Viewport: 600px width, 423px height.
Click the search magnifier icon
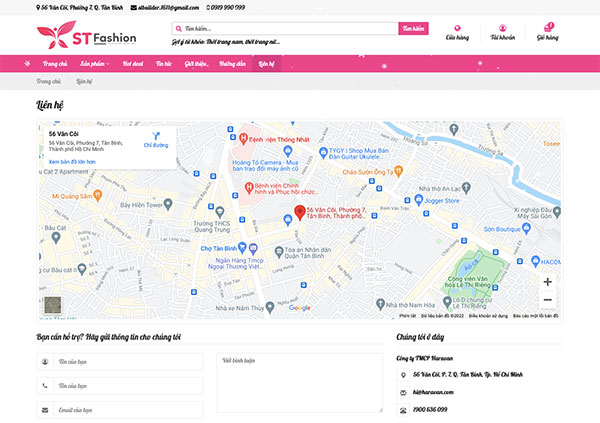[x=178, y=29]
